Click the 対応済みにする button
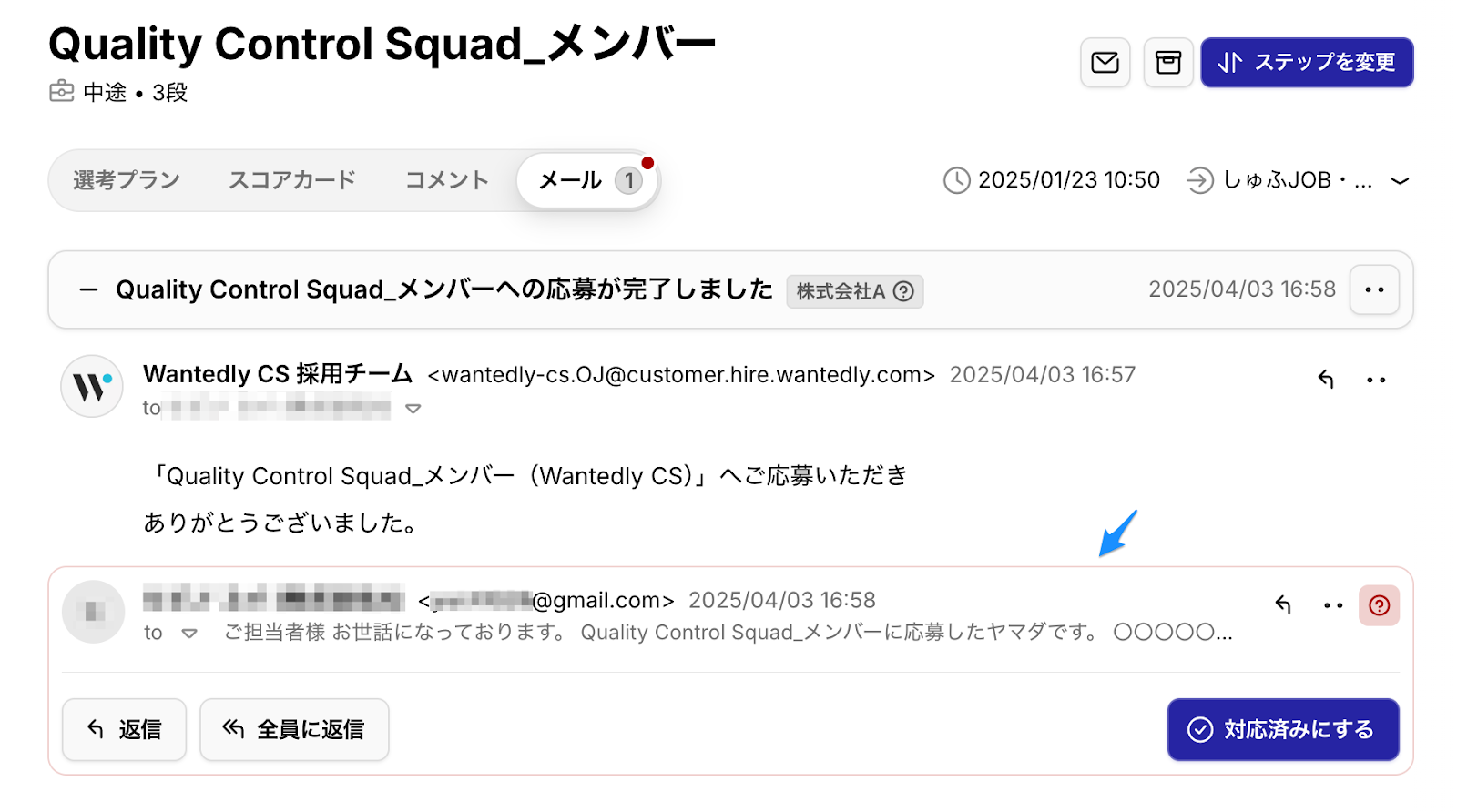Image resolution: width=1457 pixels, height=812 pixels. (x=1283, y=729)
